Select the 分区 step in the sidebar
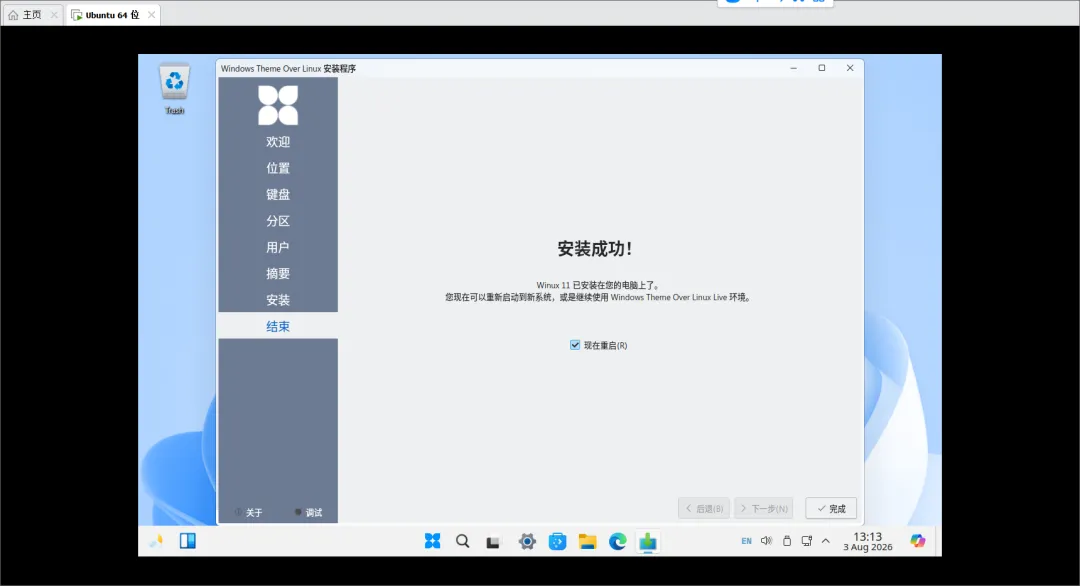Viewport: 1080px width, 586px height. pos(278,221)
